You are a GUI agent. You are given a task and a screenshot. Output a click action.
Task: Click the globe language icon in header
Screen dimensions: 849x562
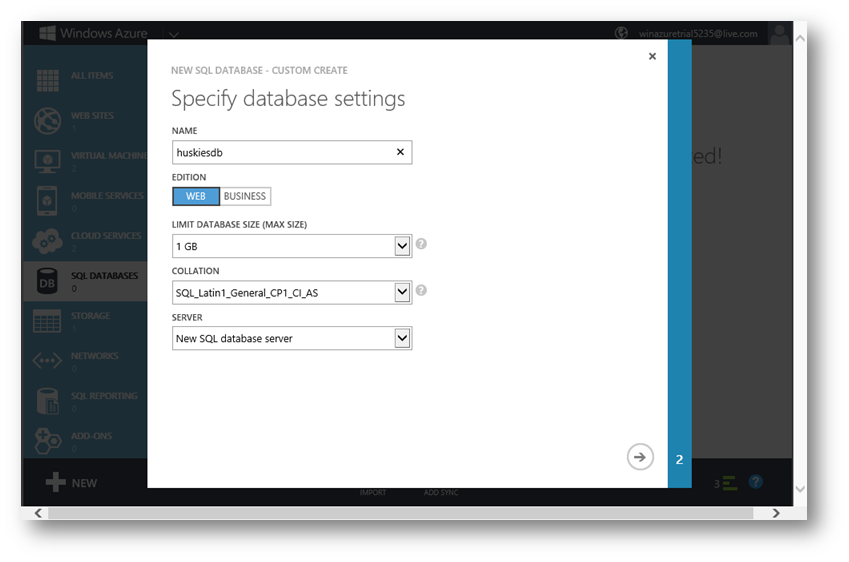coord(622,33)
